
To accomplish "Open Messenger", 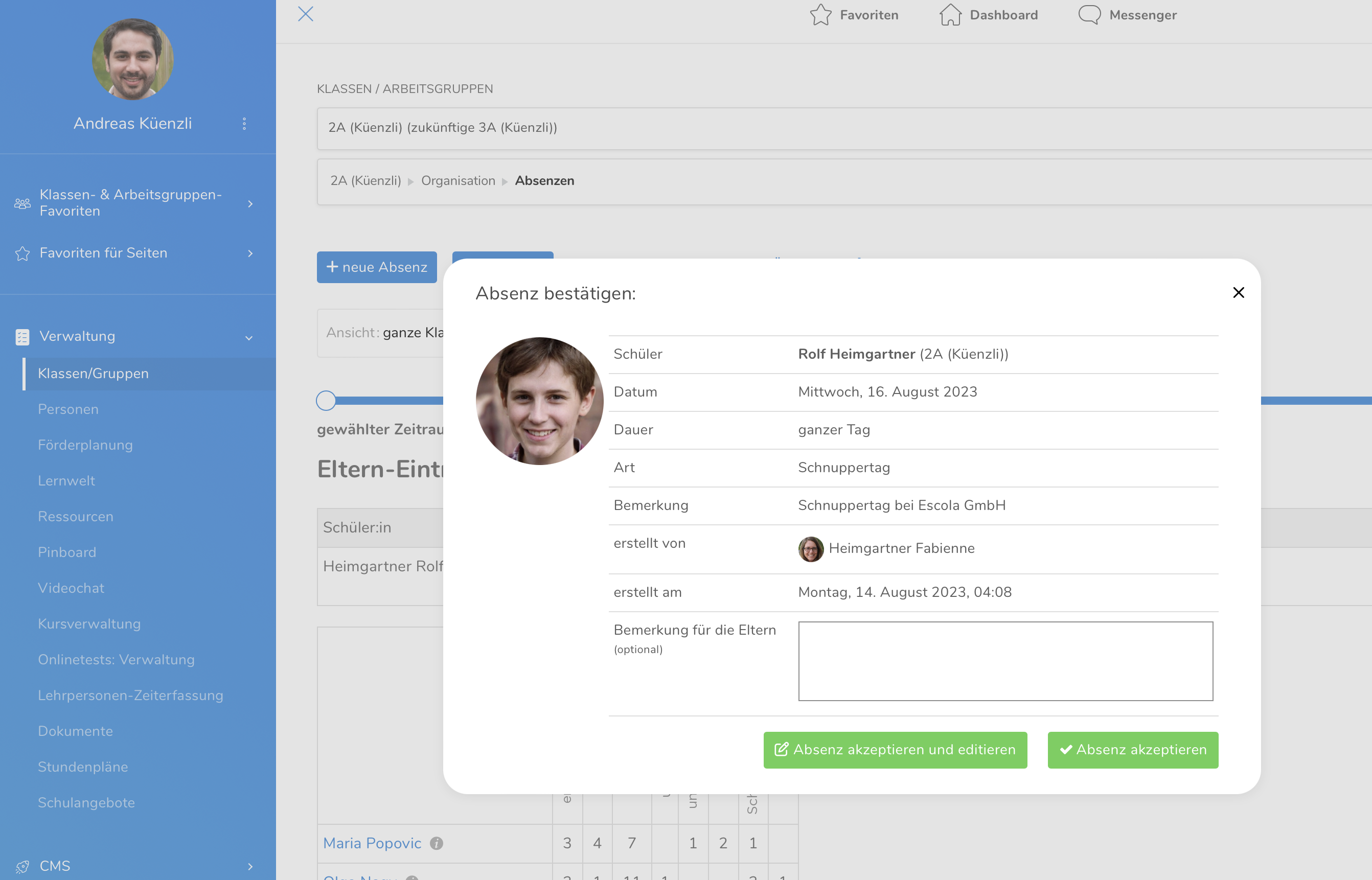I will [1128, 15].
